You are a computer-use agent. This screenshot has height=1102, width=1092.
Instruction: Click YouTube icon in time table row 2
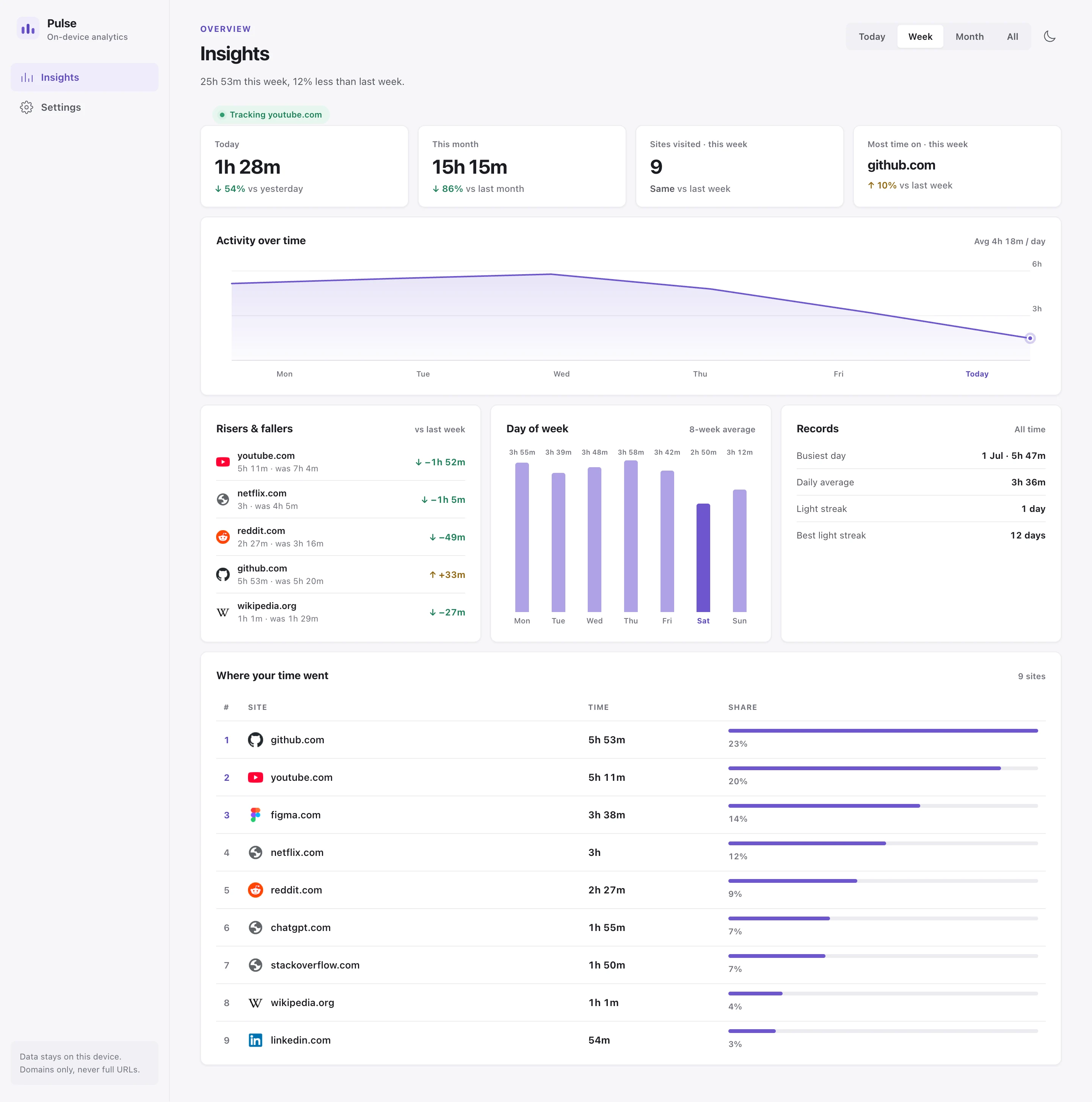(x=256, y=777)
